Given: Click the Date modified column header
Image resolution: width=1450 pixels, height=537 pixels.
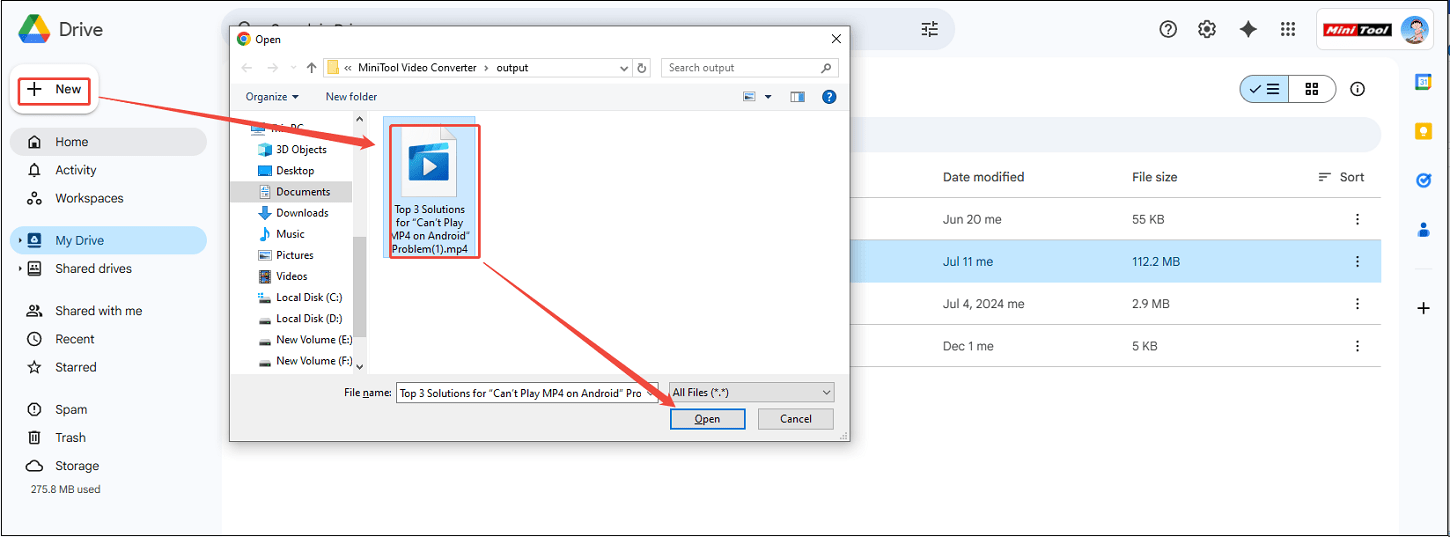Looking at the screenshot, I should click(983, 177).
